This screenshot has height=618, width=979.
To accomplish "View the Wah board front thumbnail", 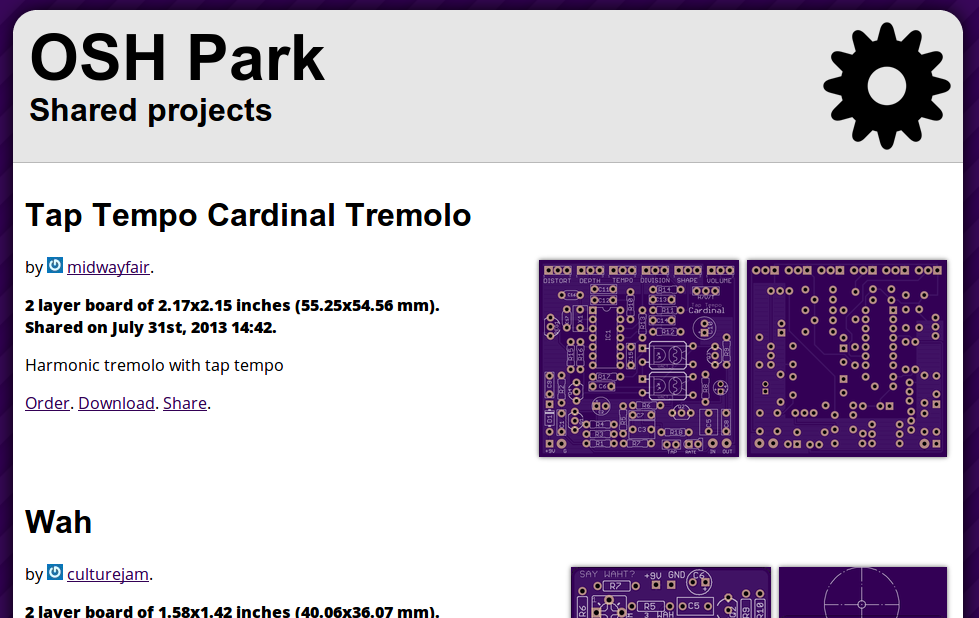I will [x=670, y=592].
